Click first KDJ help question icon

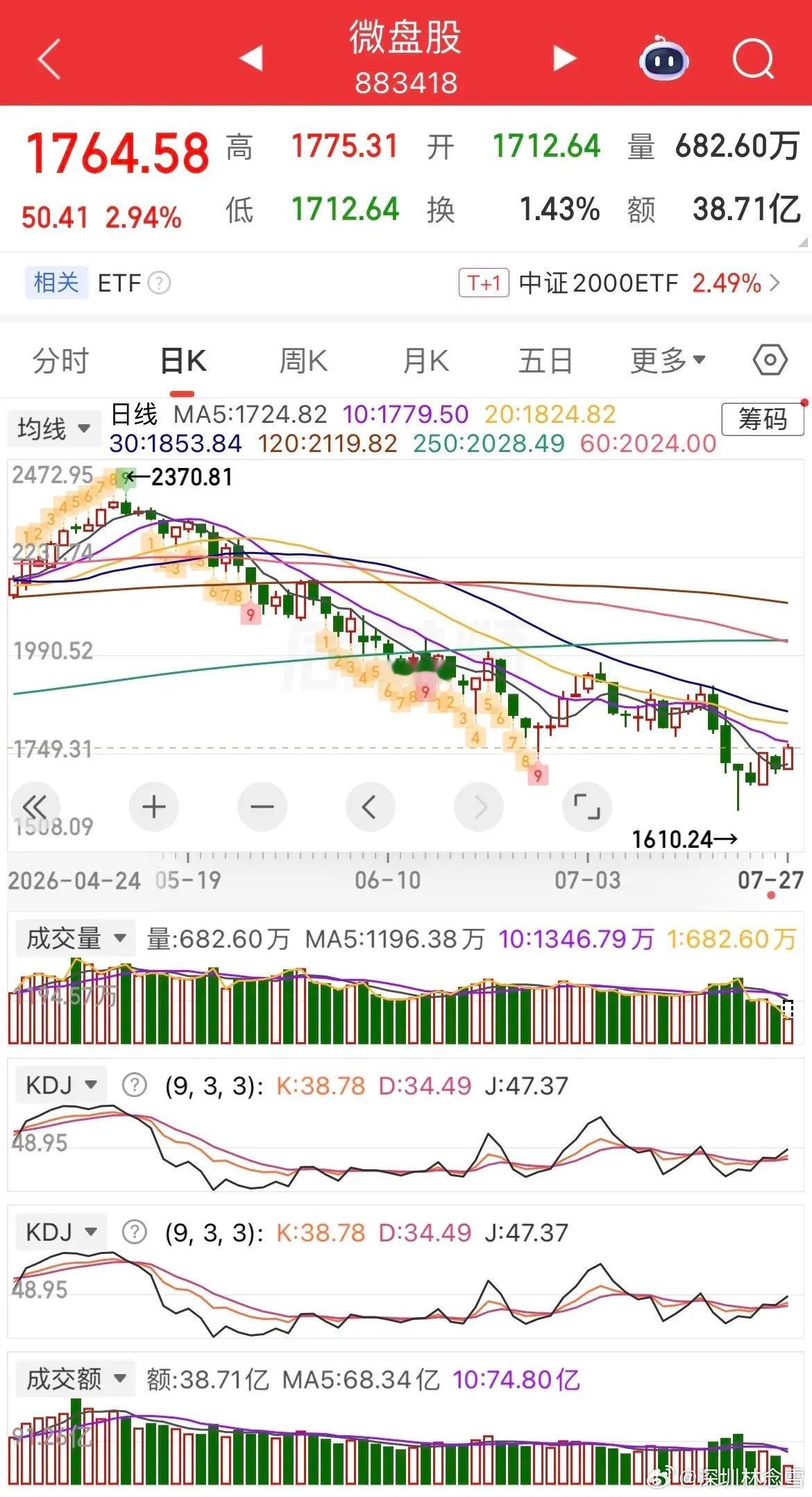(134, 1085)
